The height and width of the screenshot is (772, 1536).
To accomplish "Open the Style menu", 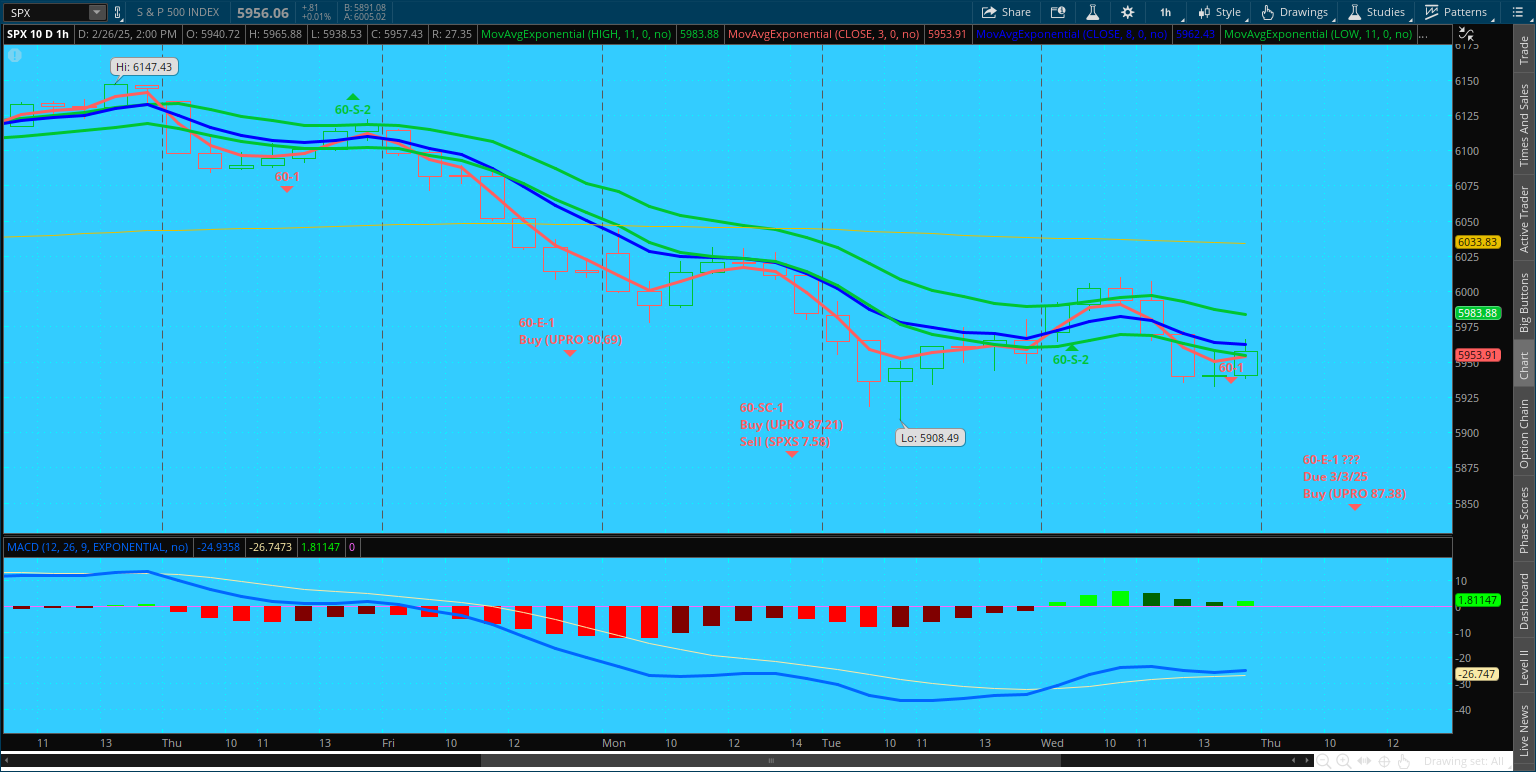I will coord(1219,12).
